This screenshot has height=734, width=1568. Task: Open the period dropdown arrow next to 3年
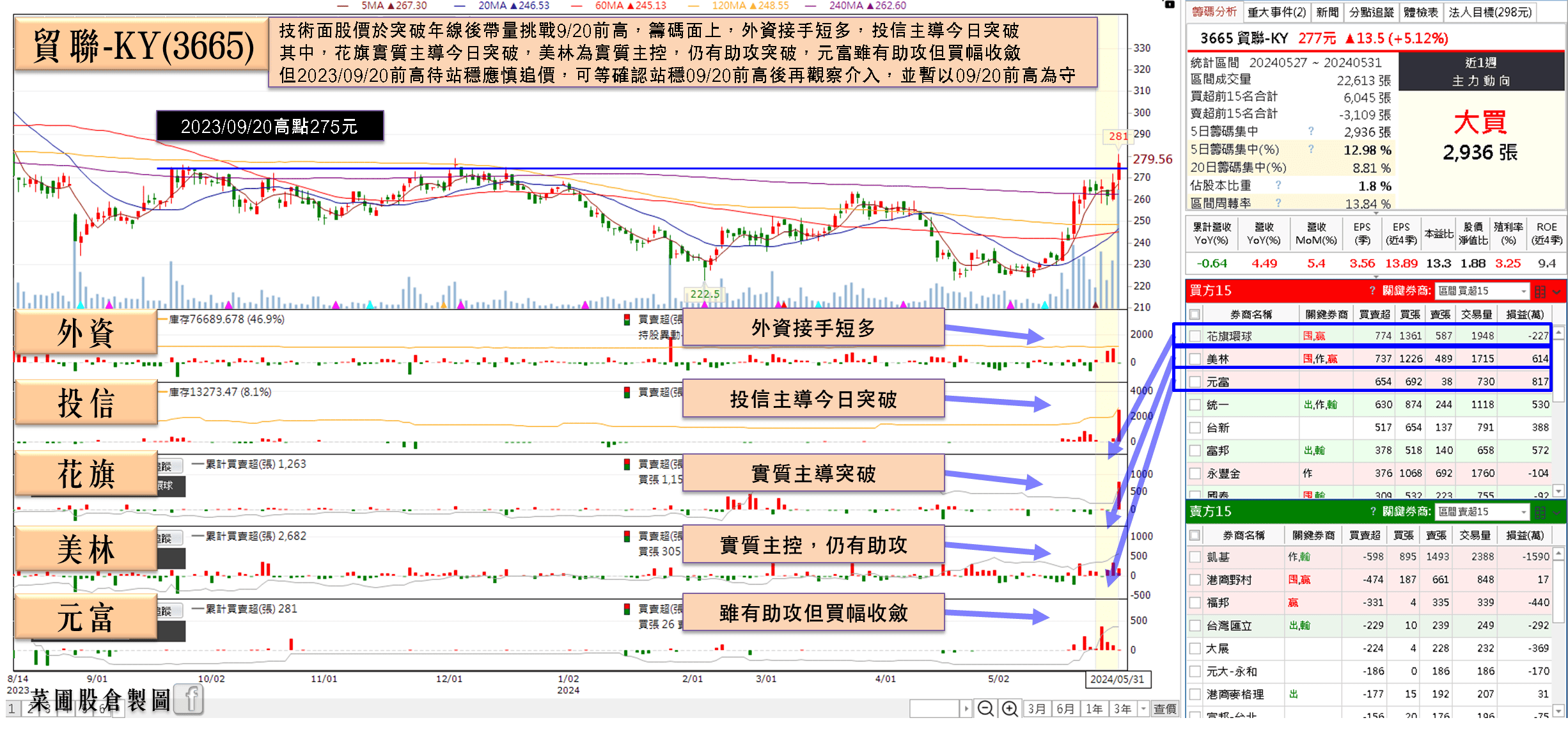1143,708
